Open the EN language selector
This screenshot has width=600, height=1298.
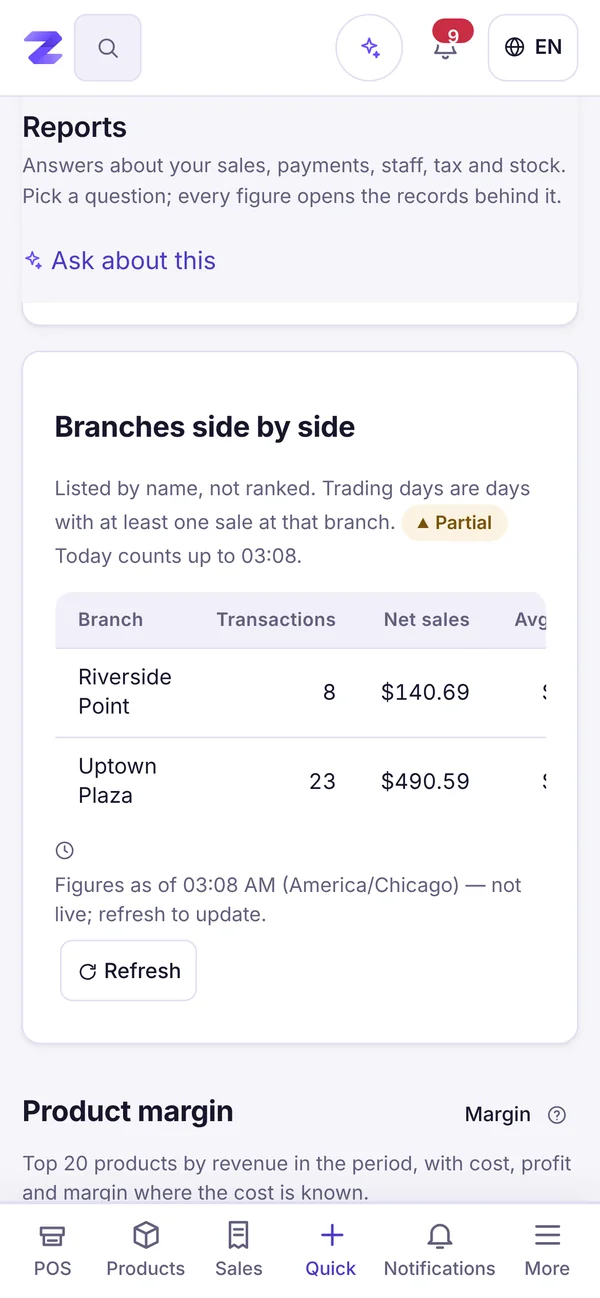tap(533, 47)
